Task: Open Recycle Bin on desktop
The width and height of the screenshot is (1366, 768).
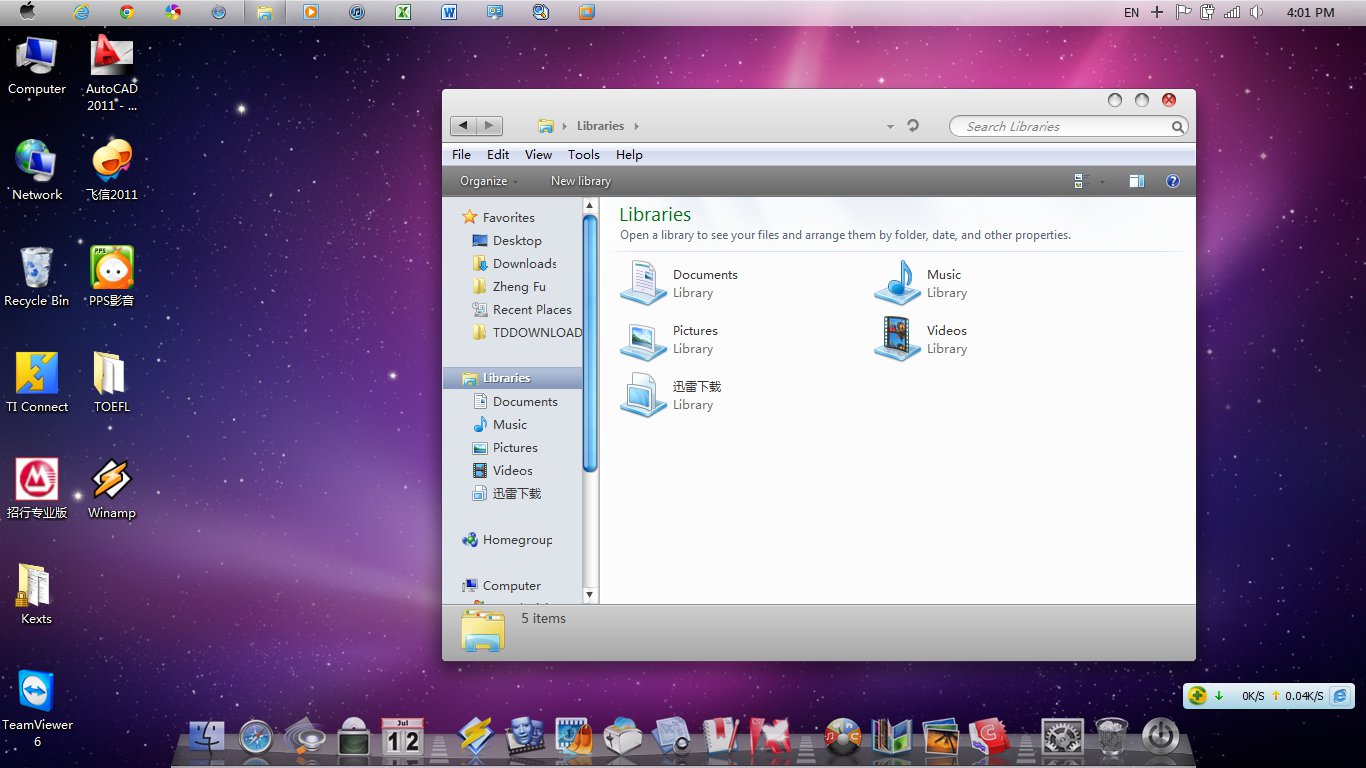Action: click(37, 276)
